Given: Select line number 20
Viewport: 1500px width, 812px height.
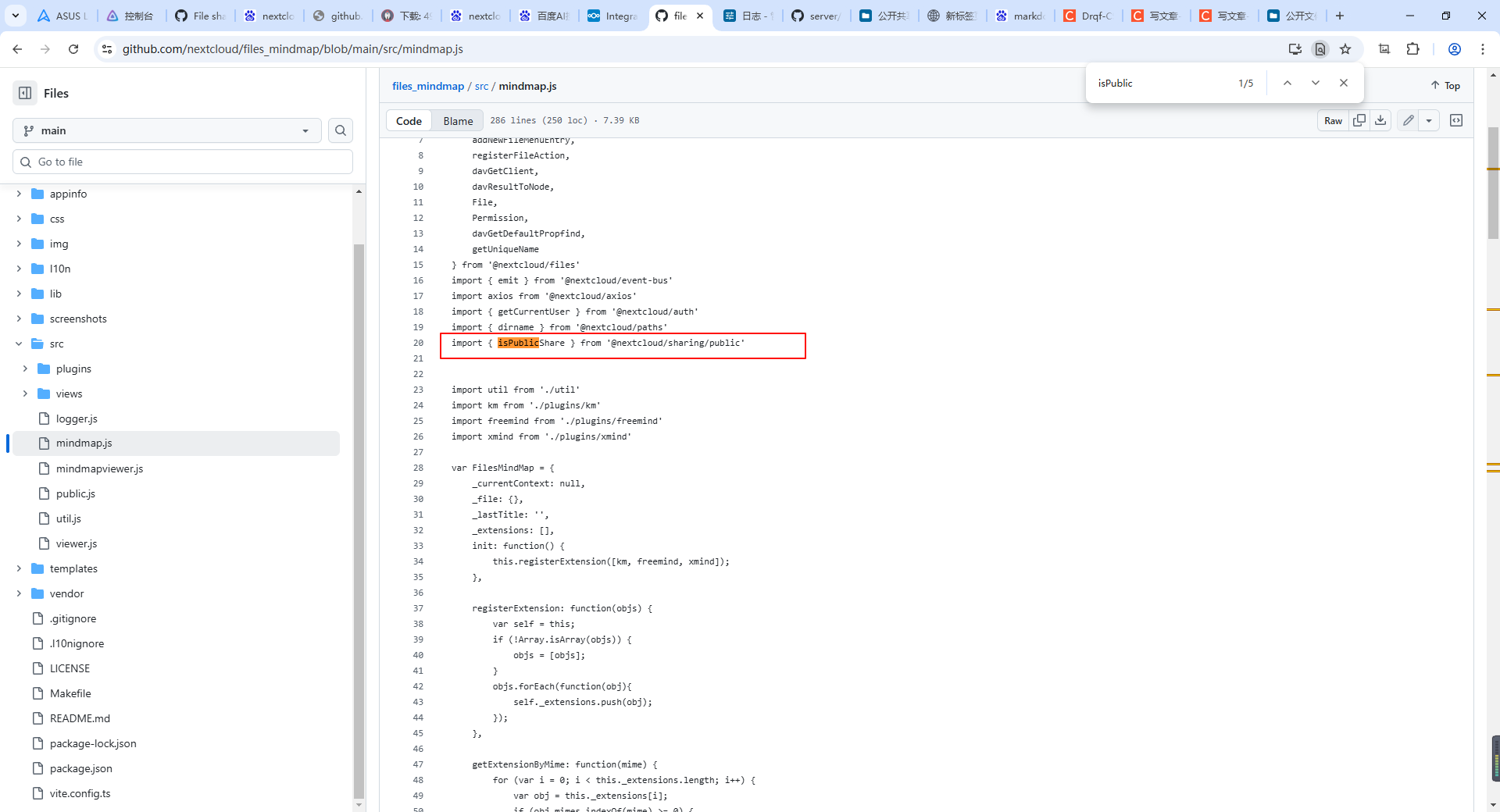Looking at the screenshot, I should tap(418, 343).
